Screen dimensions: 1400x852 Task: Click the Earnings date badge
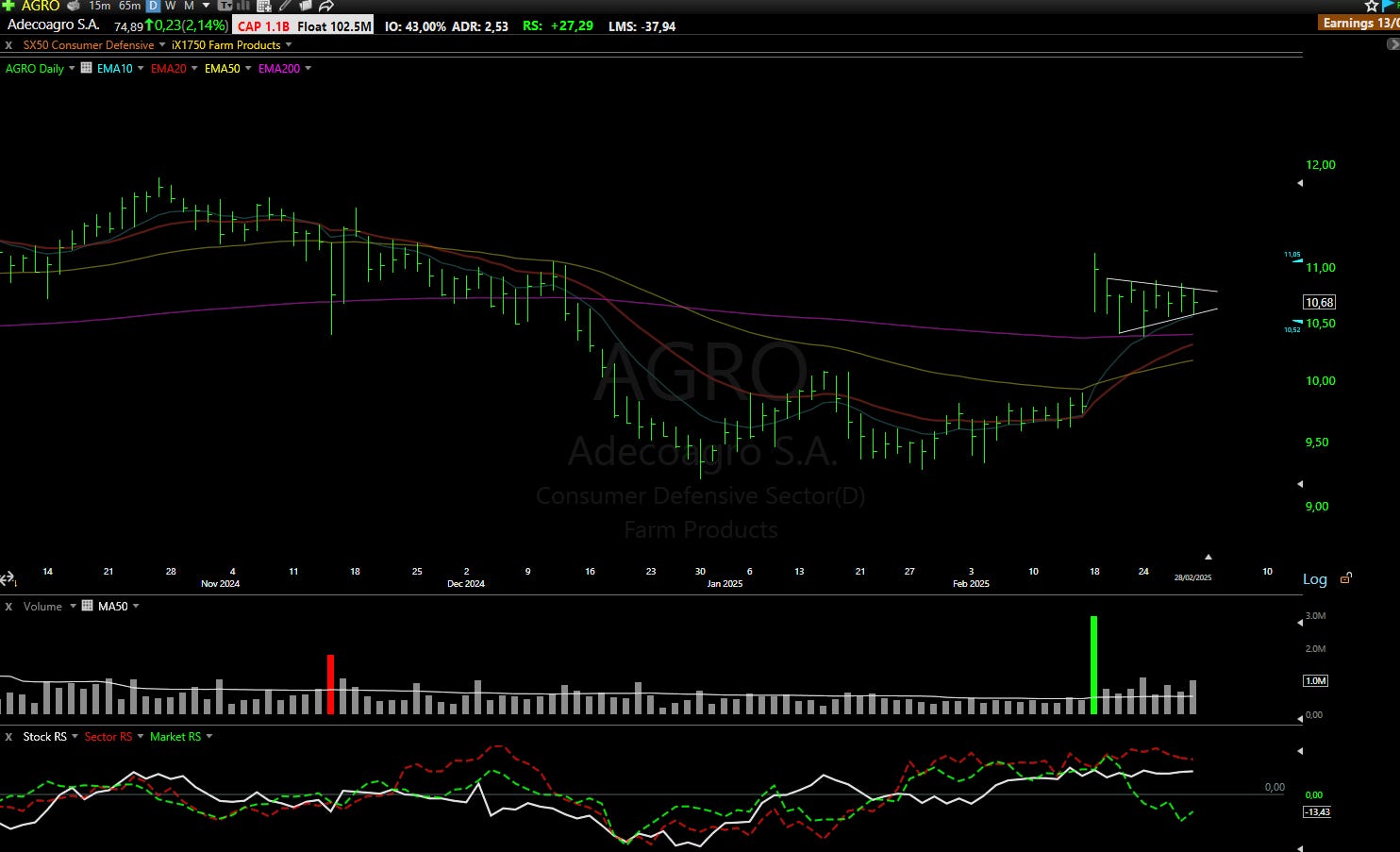point(1358,23)
